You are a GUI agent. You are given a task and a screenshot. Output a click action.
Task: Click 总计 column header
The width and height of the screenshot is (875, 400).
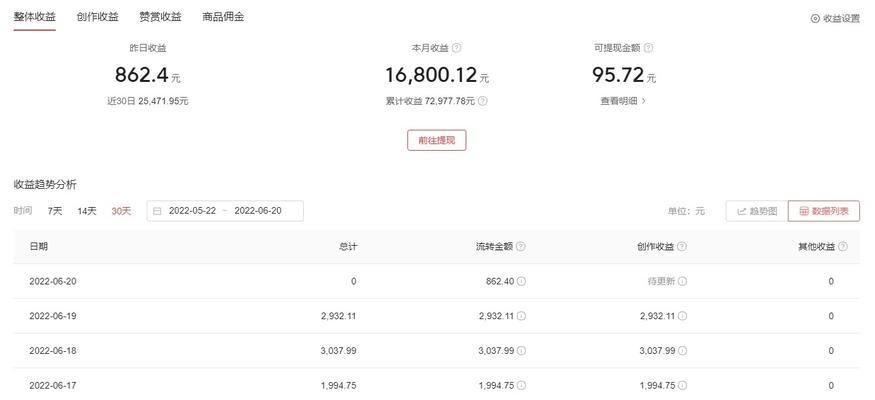pyautogui.click(x=348, y=247)
